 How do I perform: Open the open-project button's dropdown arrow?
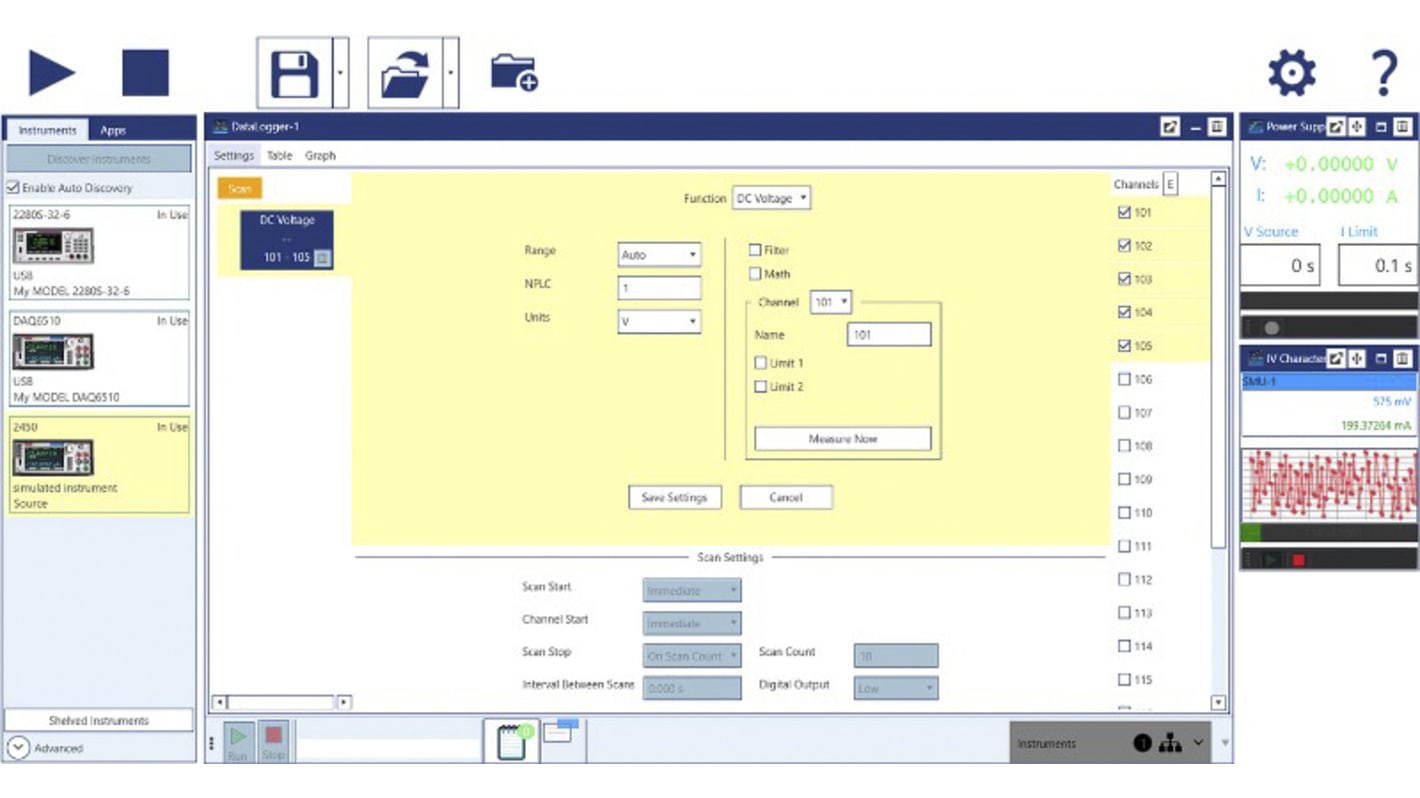tap(451, 73)
